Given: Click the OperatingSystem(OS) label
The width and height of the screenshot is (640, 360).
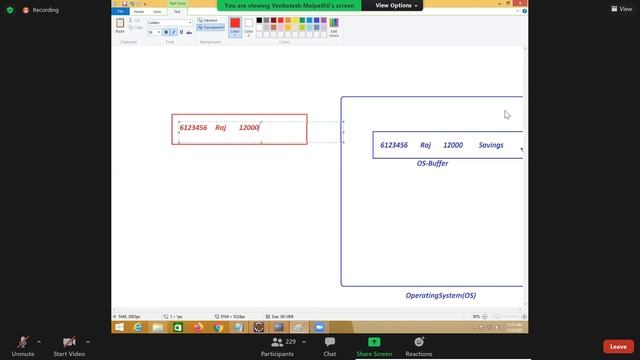Looking at the screenshot, I should pos(440,296).
